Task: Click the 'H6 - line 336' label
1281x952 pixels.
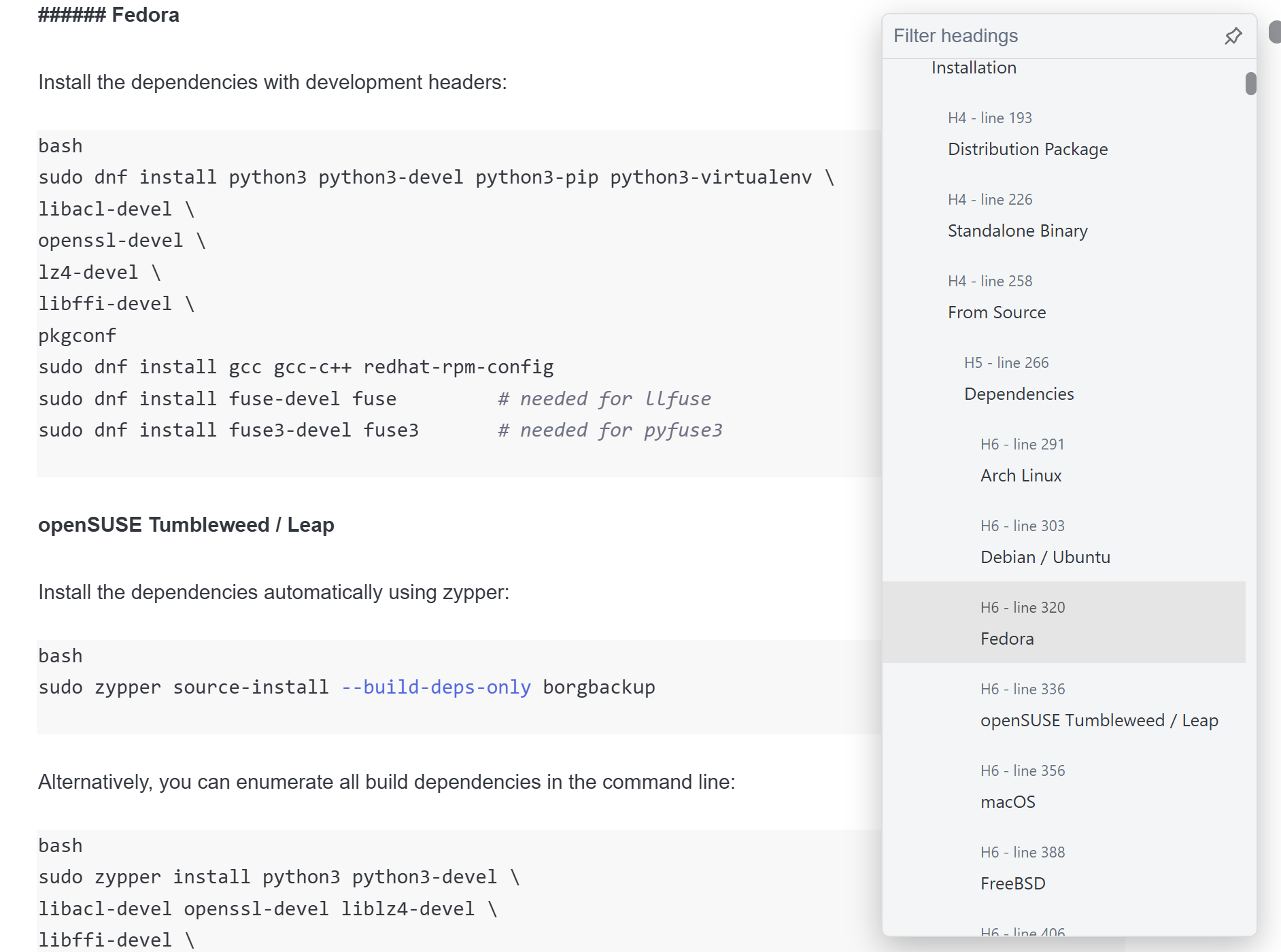Action: (x=1023, y=689)
